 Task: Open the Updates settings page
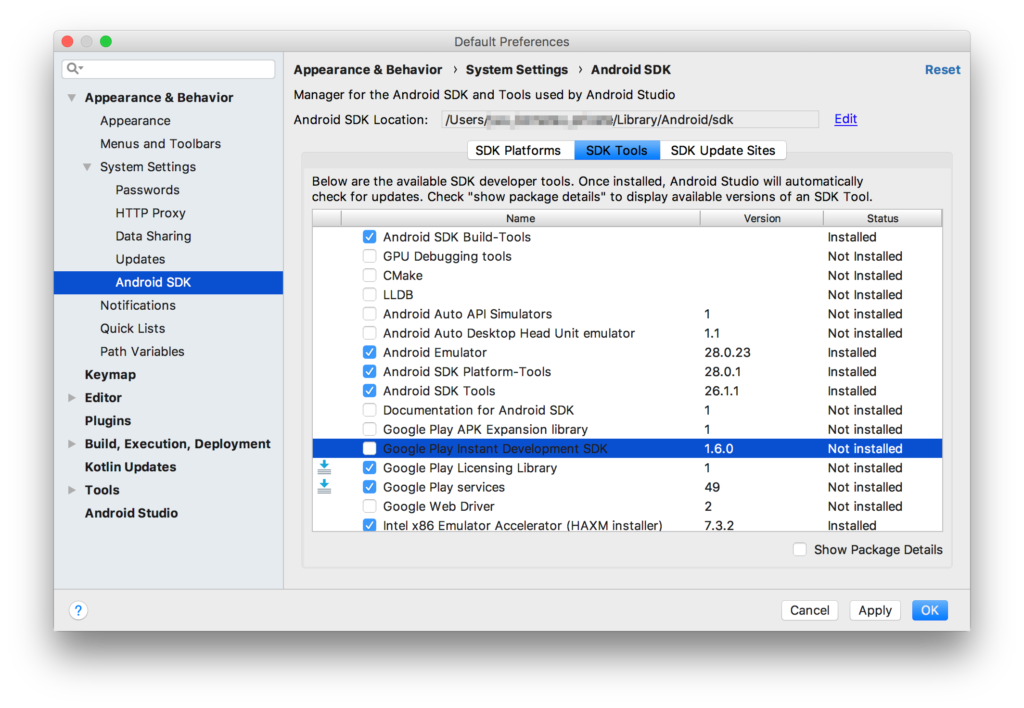pos(140,259)
